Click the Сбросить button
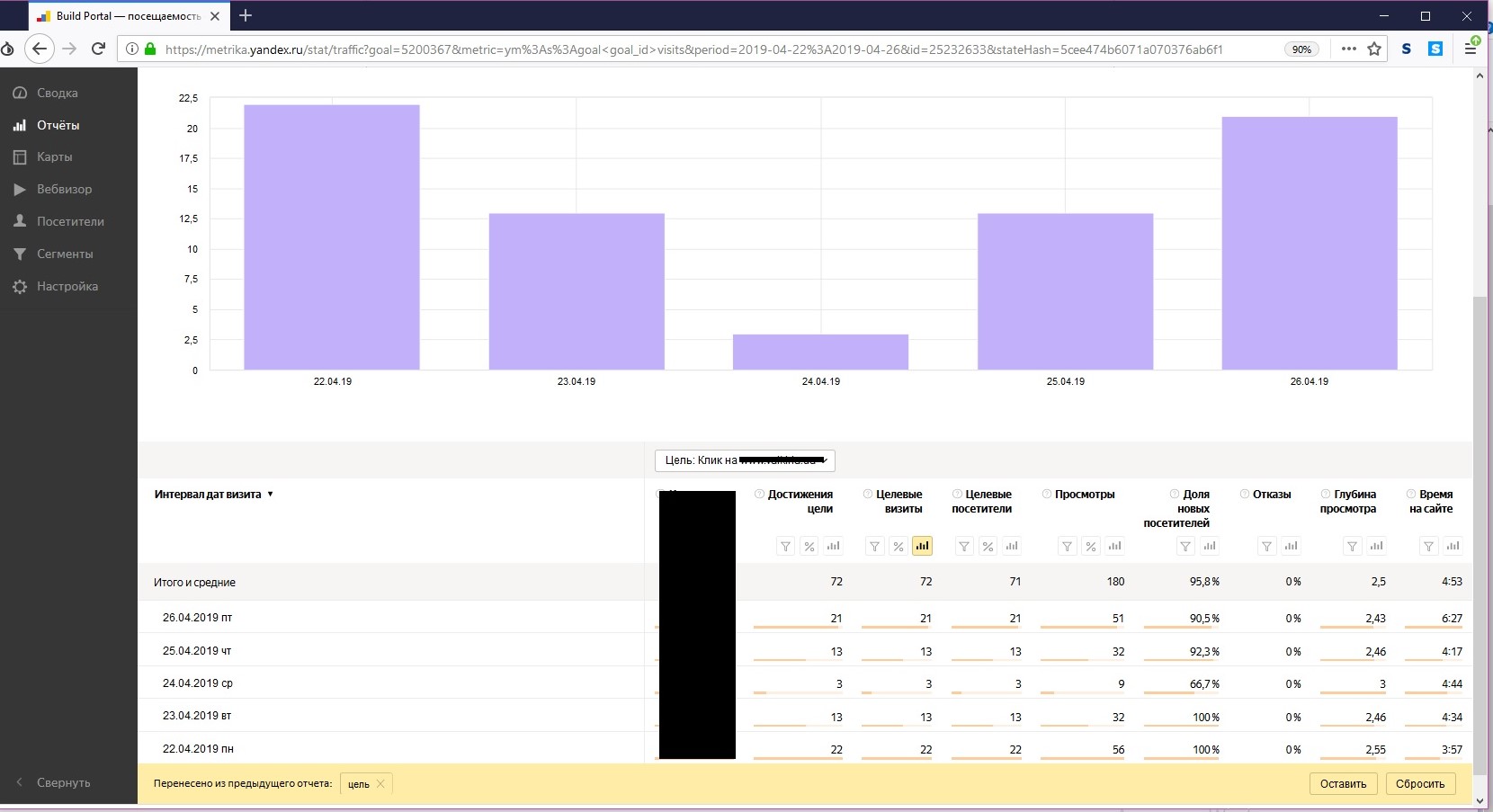 (x=1420, y=783)
